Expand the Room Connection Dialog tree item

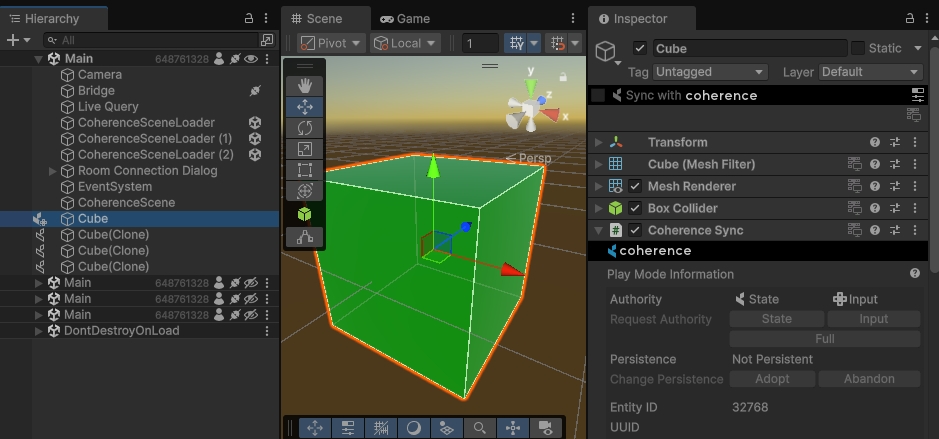[x=53, y=171]
